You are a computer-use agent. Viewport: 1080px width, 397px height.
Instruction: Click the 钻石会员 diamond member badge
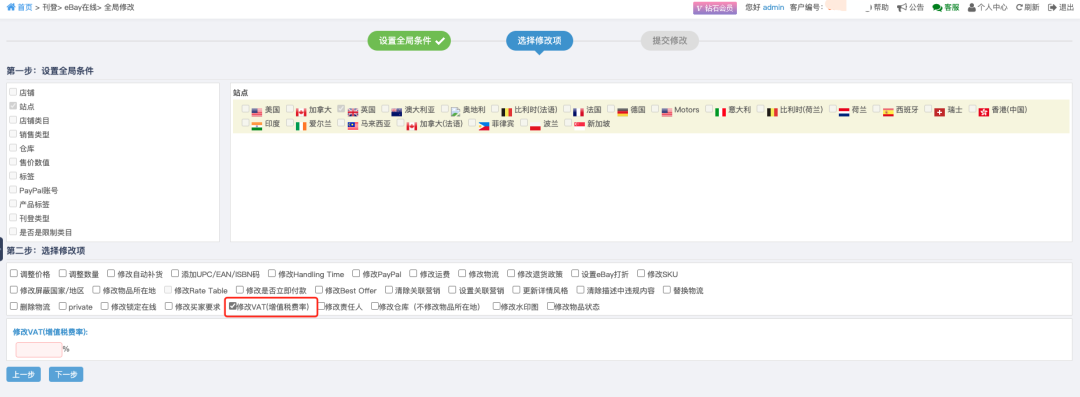coord(714,8)
